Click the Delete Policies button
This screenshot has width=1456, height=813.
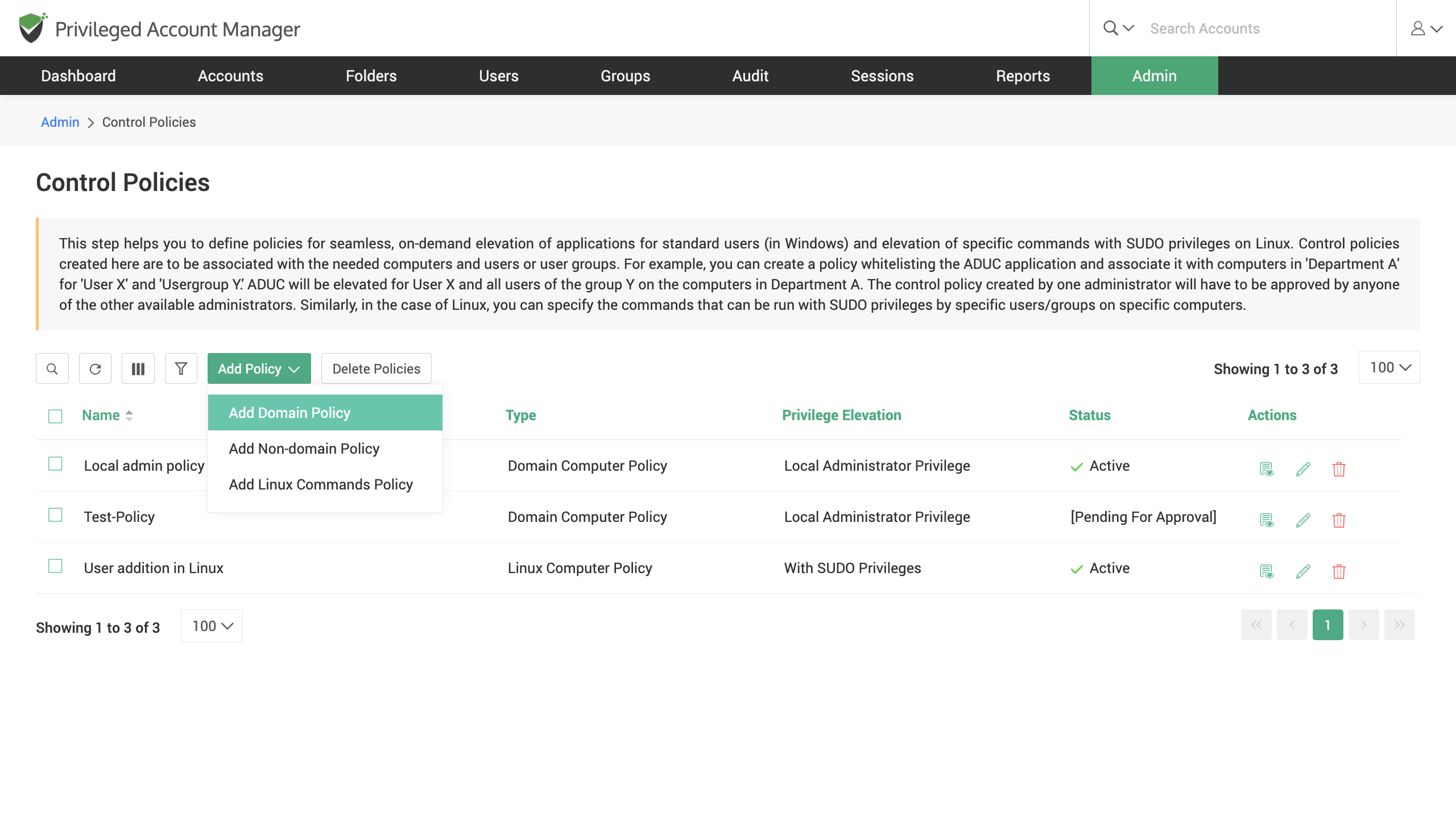(376, 368)
